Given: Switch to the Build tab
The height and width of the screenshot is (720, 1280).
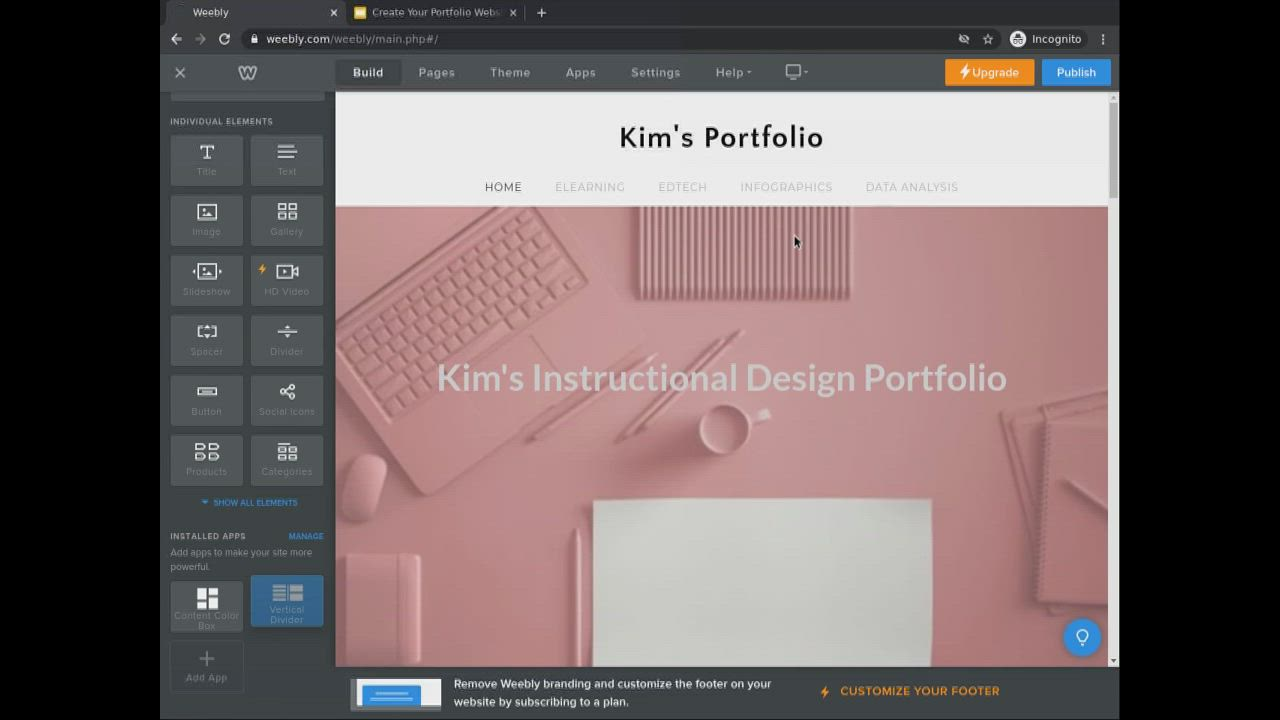Looking at the screenshot, I should tap(368, 72).
